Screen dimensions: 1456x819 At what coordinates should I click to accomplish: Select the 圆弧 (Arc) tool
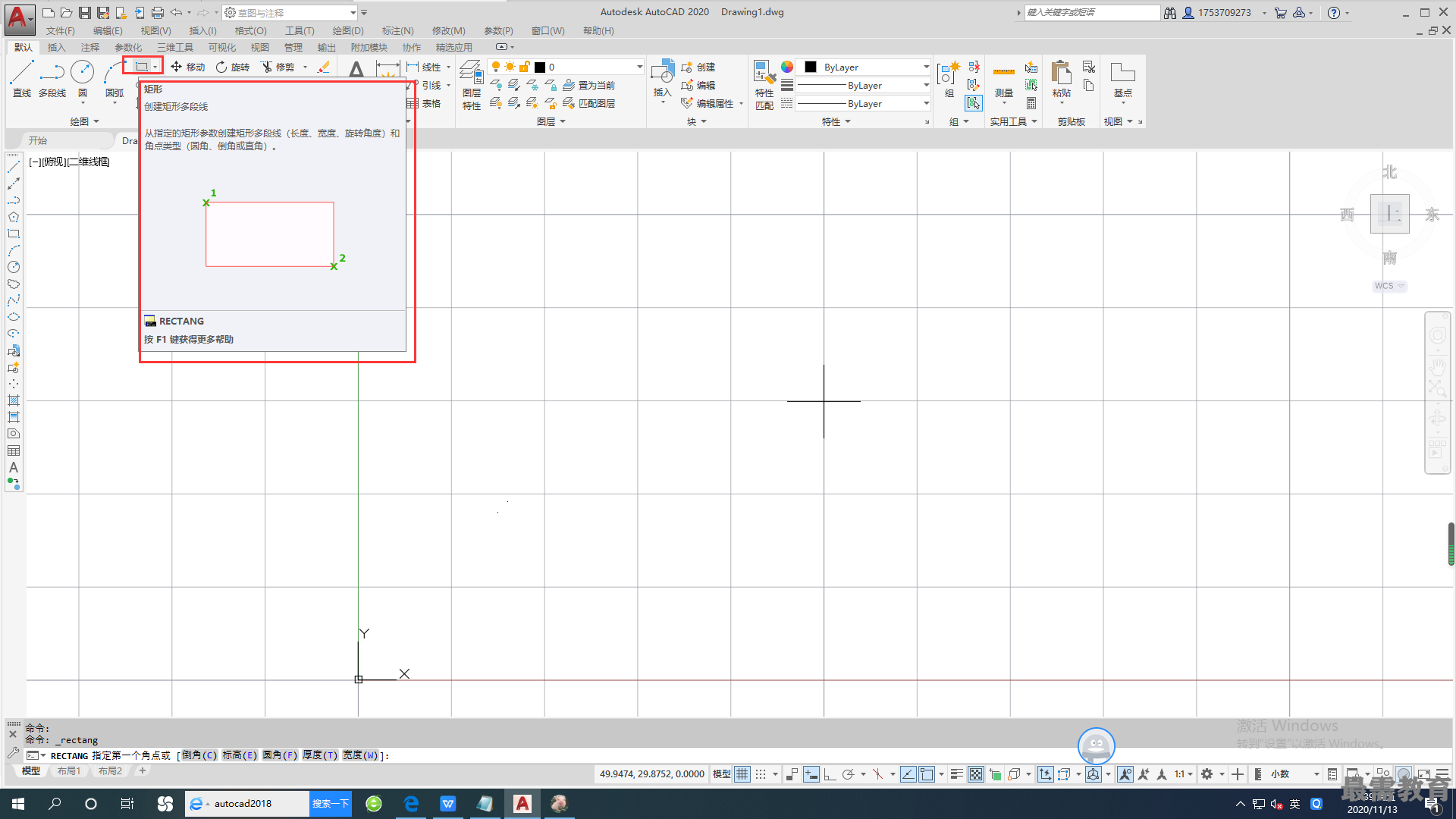point(114,79)
